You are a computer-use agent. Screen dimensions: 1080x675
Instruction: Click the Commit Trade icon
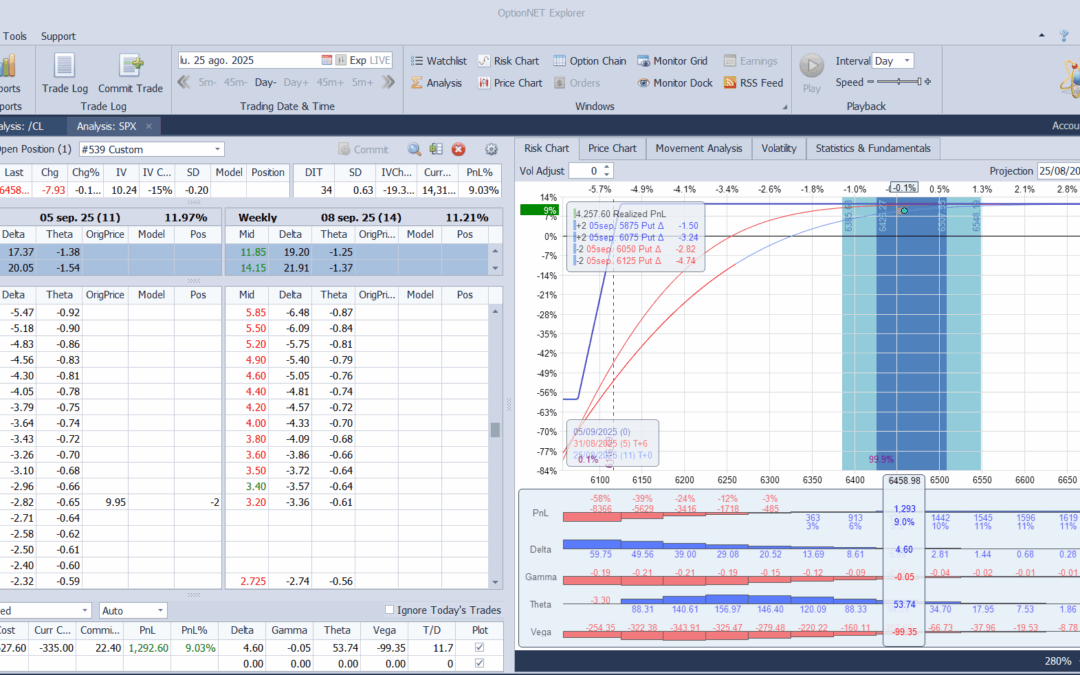point(131,66)
